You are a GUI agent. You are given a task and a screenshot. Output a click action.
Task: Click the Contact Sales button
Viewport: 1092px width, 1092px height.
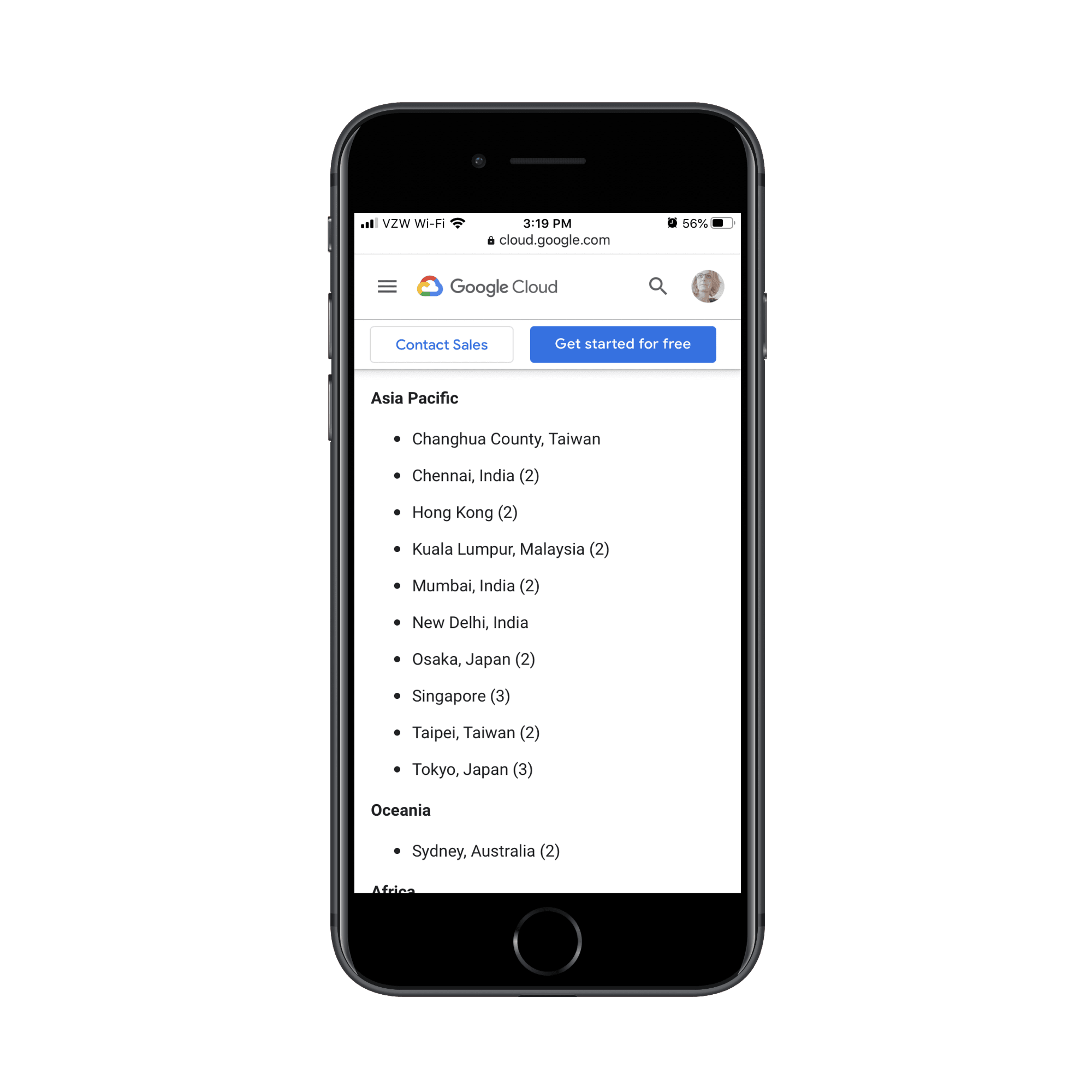pos(440,345)
